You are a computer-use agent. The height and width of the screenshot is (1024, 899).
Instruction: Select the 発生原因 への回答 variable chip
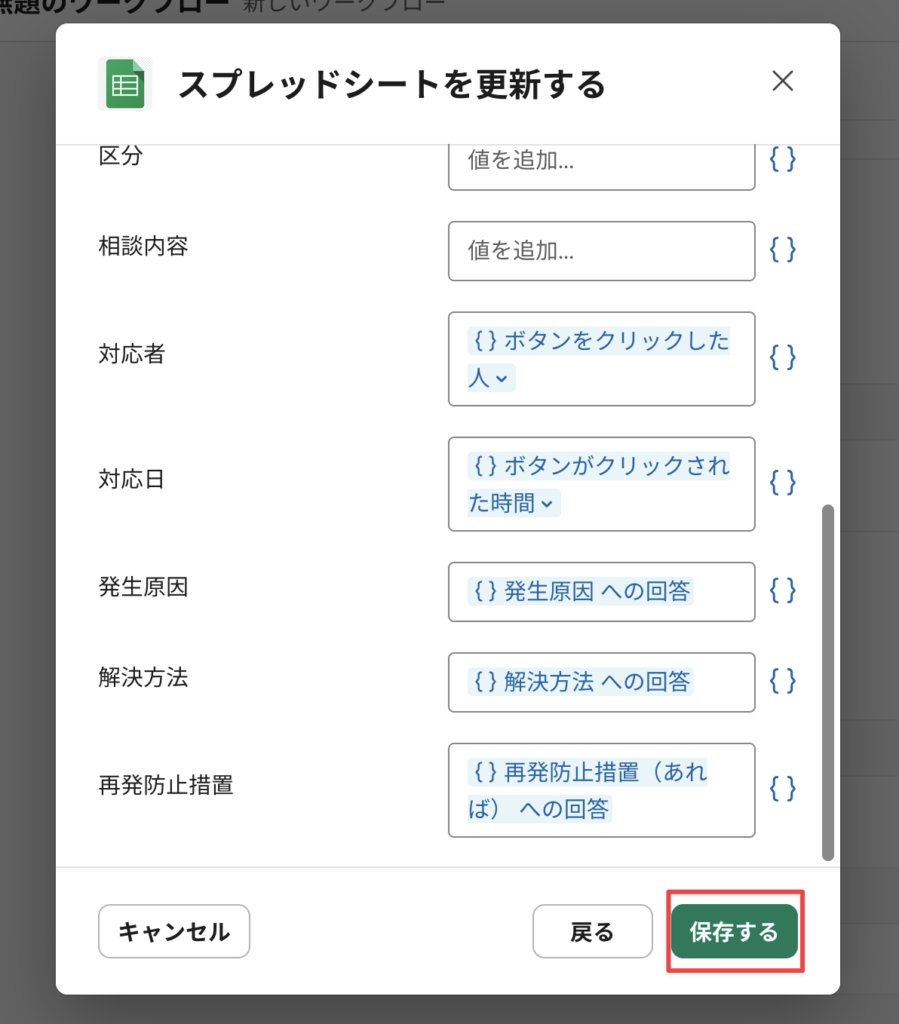point(581,591)
